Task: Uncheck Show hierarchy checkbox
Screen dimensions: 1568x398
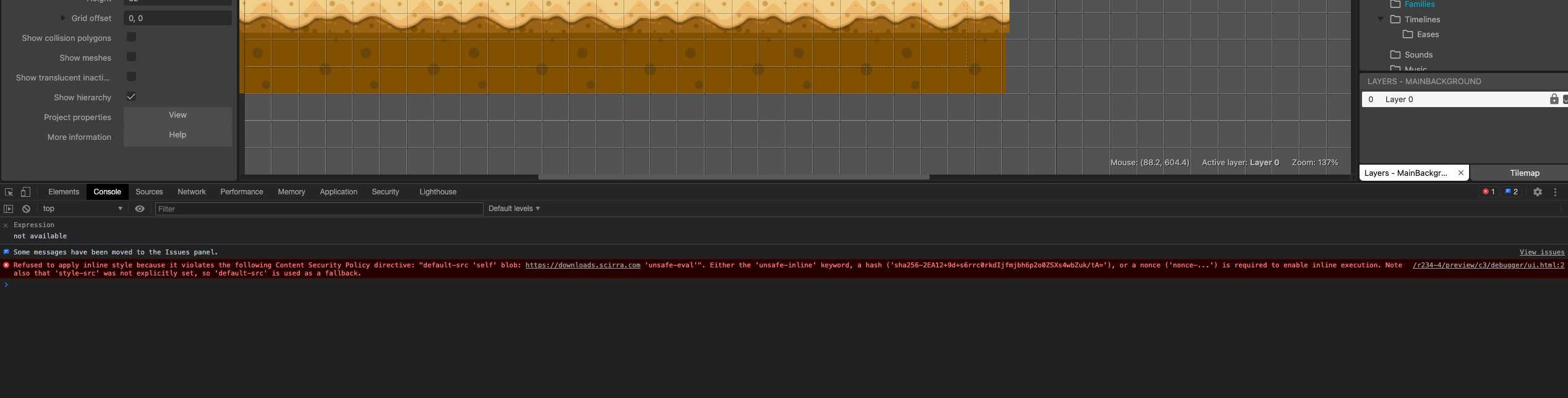Action: (x=131, y=97)
